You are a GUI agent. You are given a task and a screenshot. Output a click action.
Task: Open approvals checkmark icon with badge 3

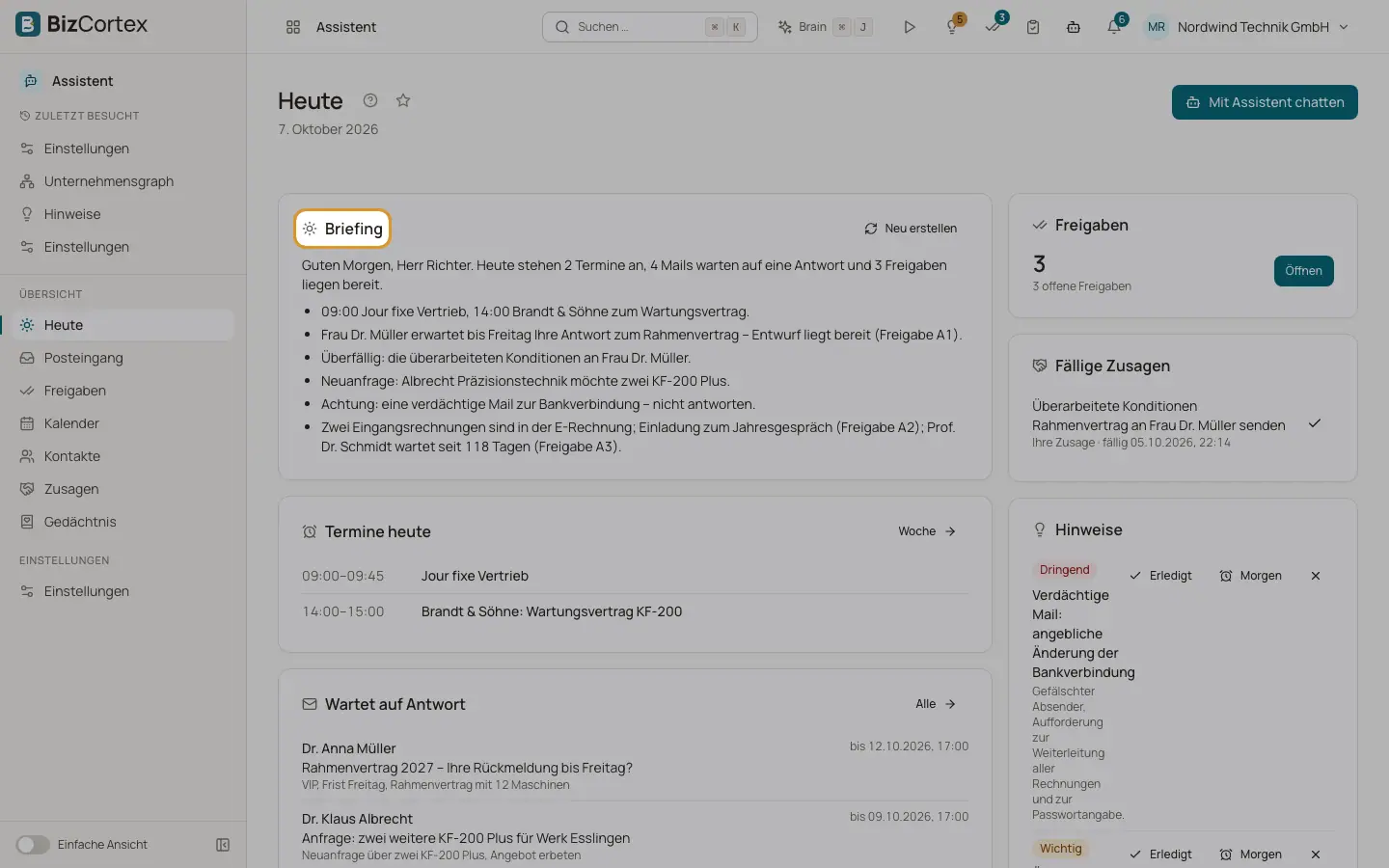click(x=993, y=27)
